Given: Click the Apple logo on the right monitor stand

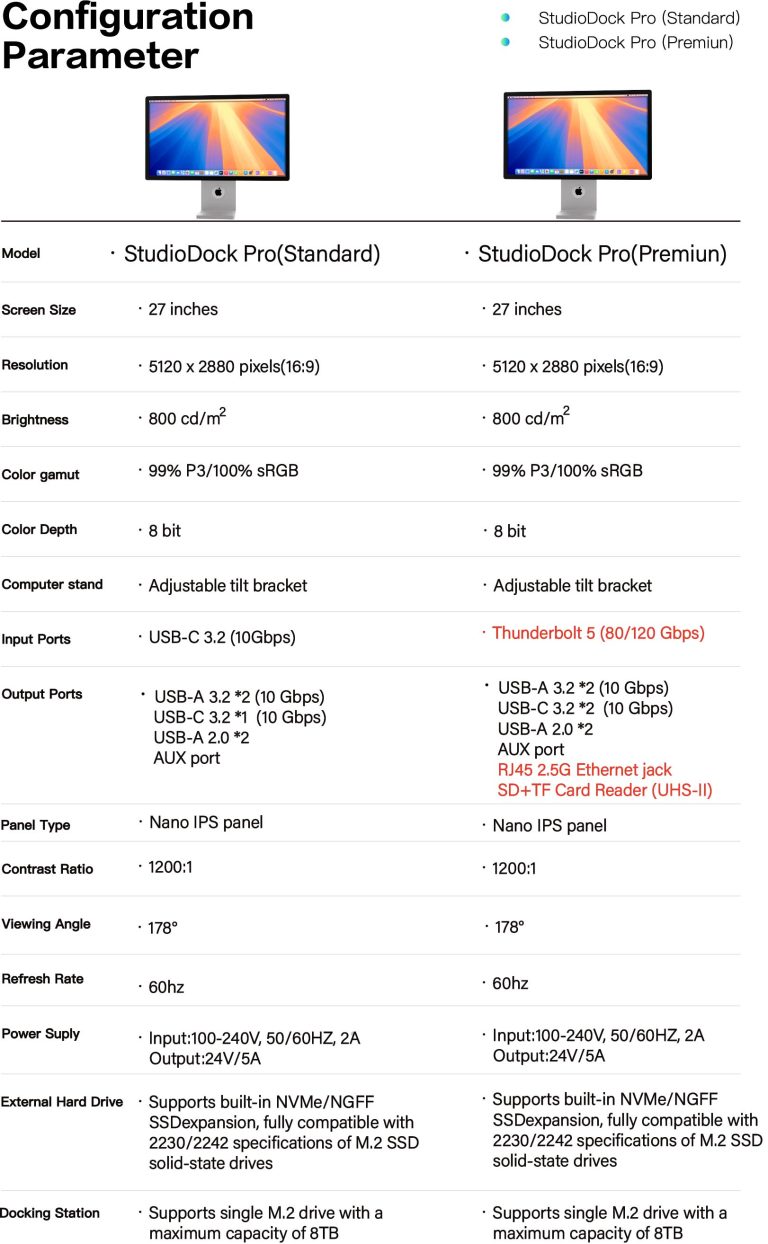Looking at the screenshot, I should (x=578, y=191).
